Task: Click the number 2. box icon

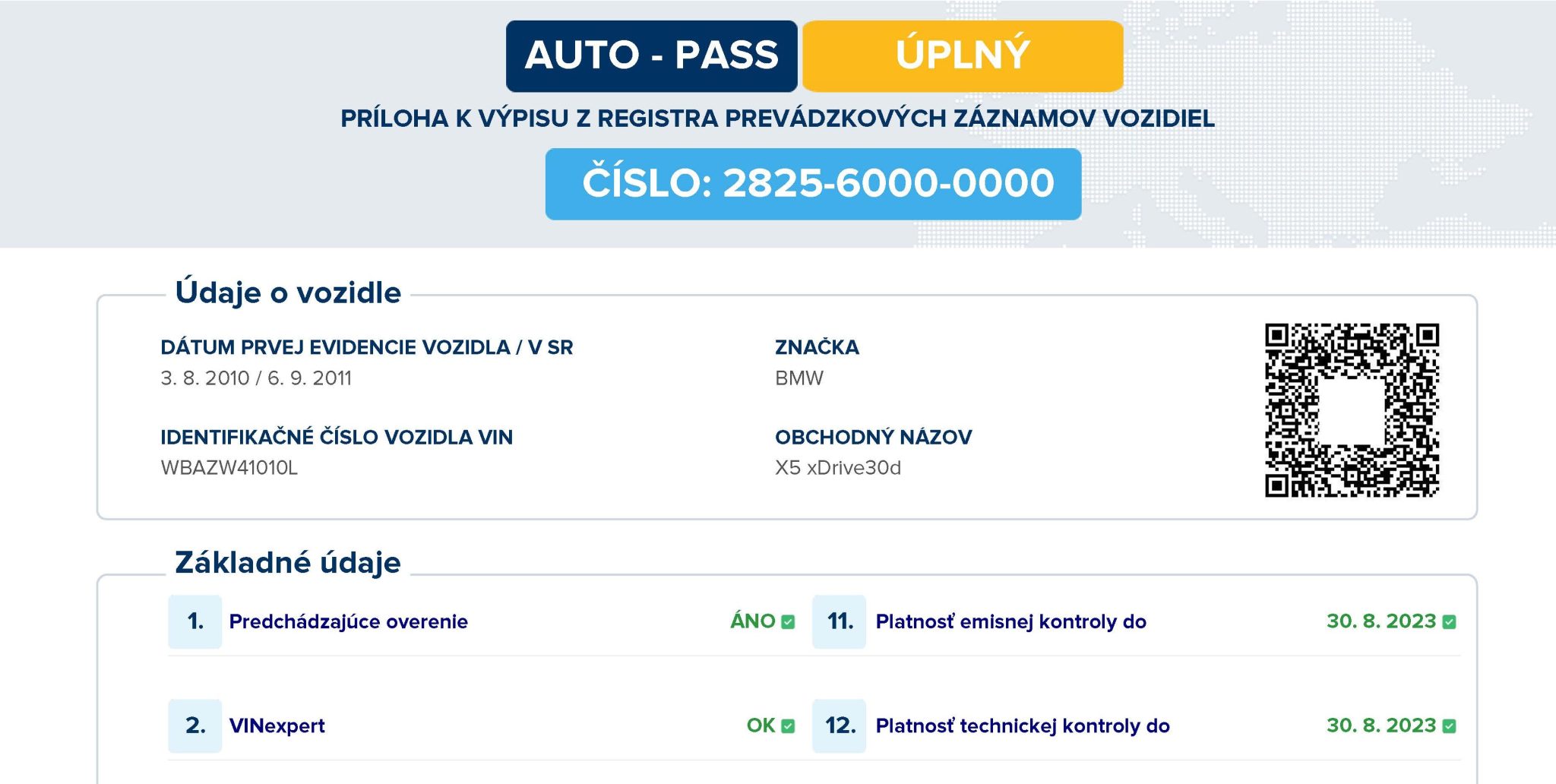Action: coord(195,726)
